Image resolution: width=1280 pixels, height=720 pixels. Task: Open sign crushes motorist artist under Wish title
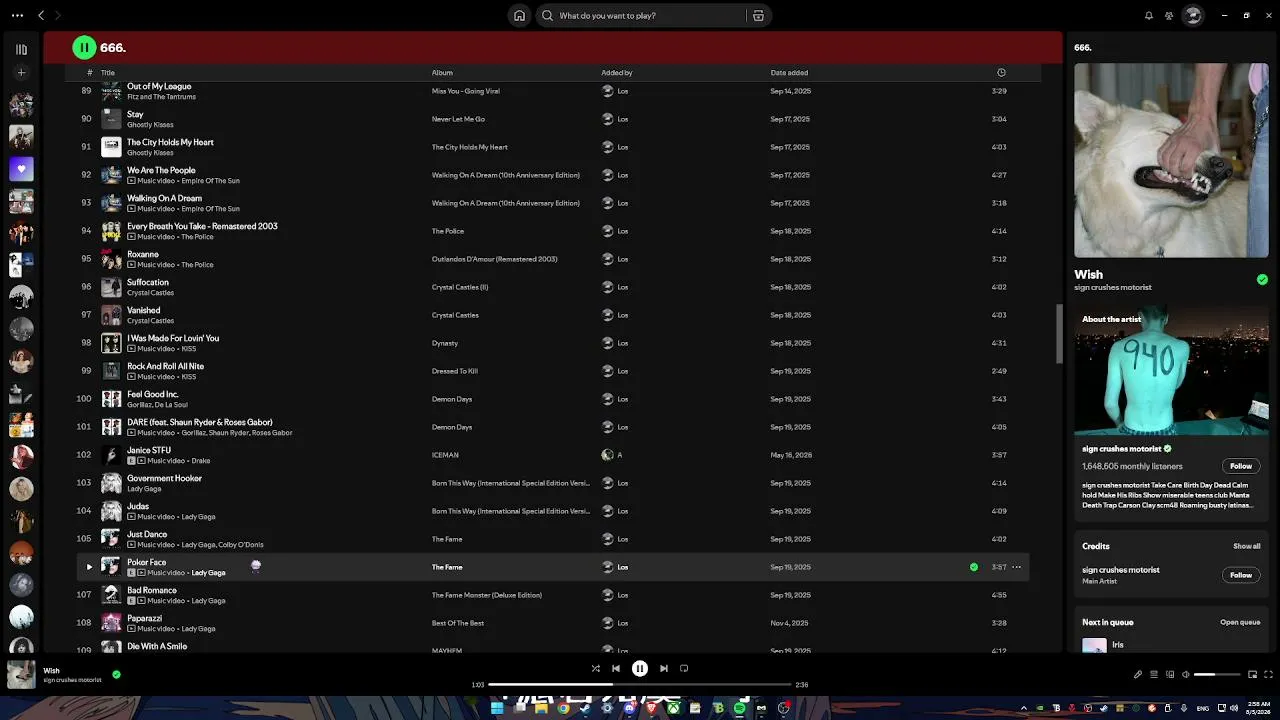click(x=1113, y=288)
